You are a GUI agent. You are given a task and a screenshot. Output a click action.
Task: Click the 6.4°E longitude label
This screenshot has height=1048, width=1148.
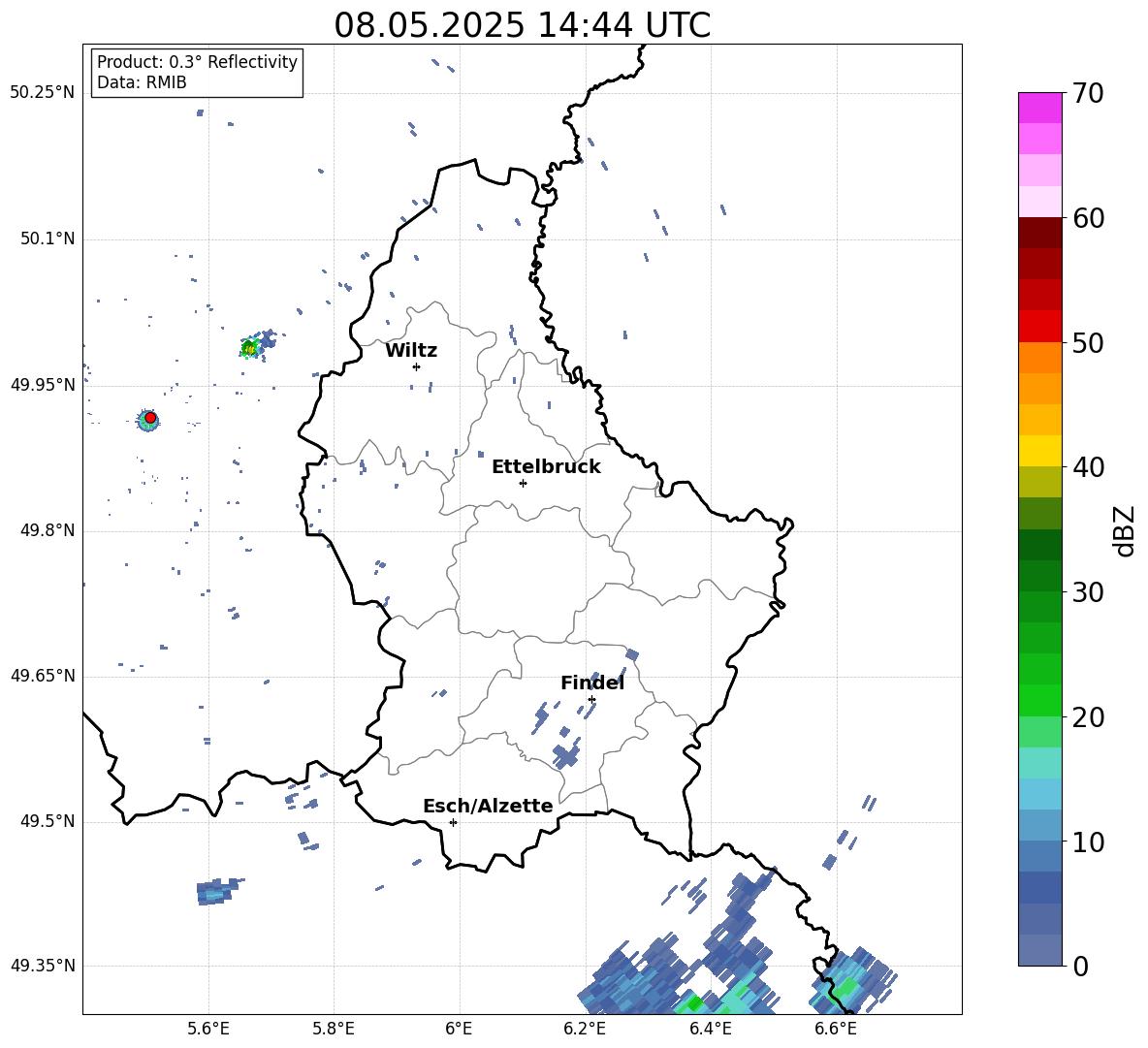coord(711,1029)
